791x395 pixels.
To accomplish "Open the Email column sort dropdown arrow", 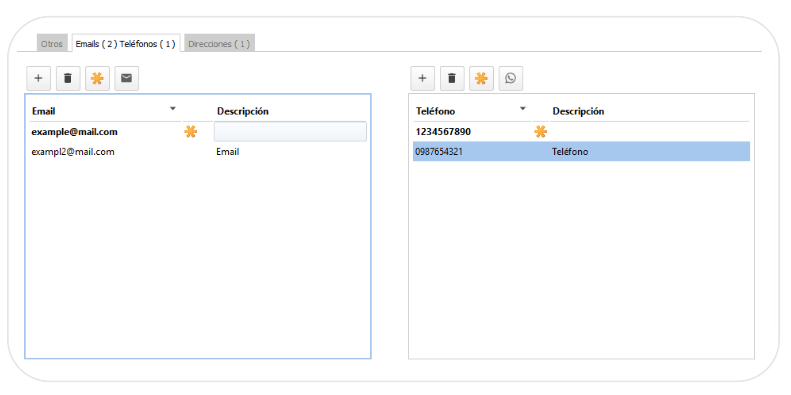I will 173,108.
